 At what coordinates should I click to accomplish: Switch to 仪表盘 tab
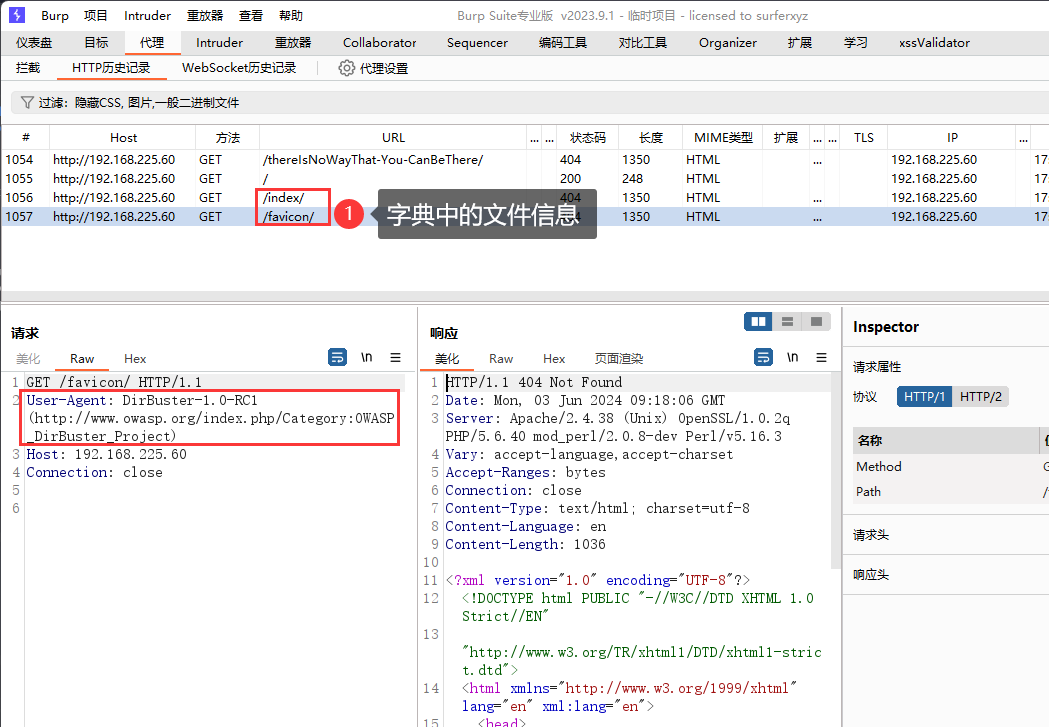pos(34,43)
